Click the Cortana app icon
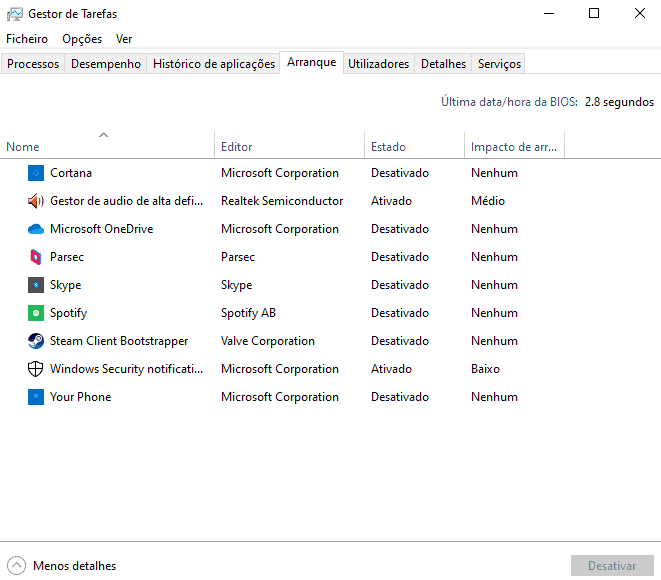Screen dimensions: 661x580 (x=36, y=173)
